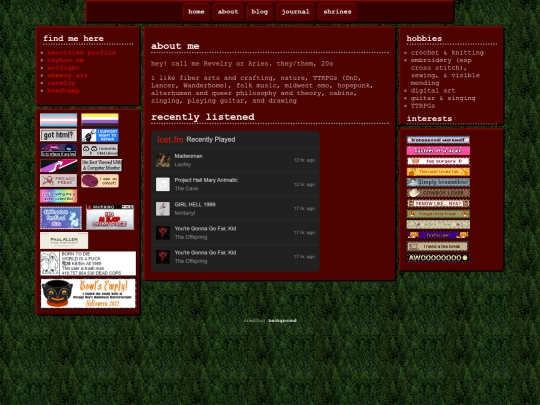Viewport: 540px width, 405px height.
Task: Click the 'got html?' badge
Action: [59, 135]
